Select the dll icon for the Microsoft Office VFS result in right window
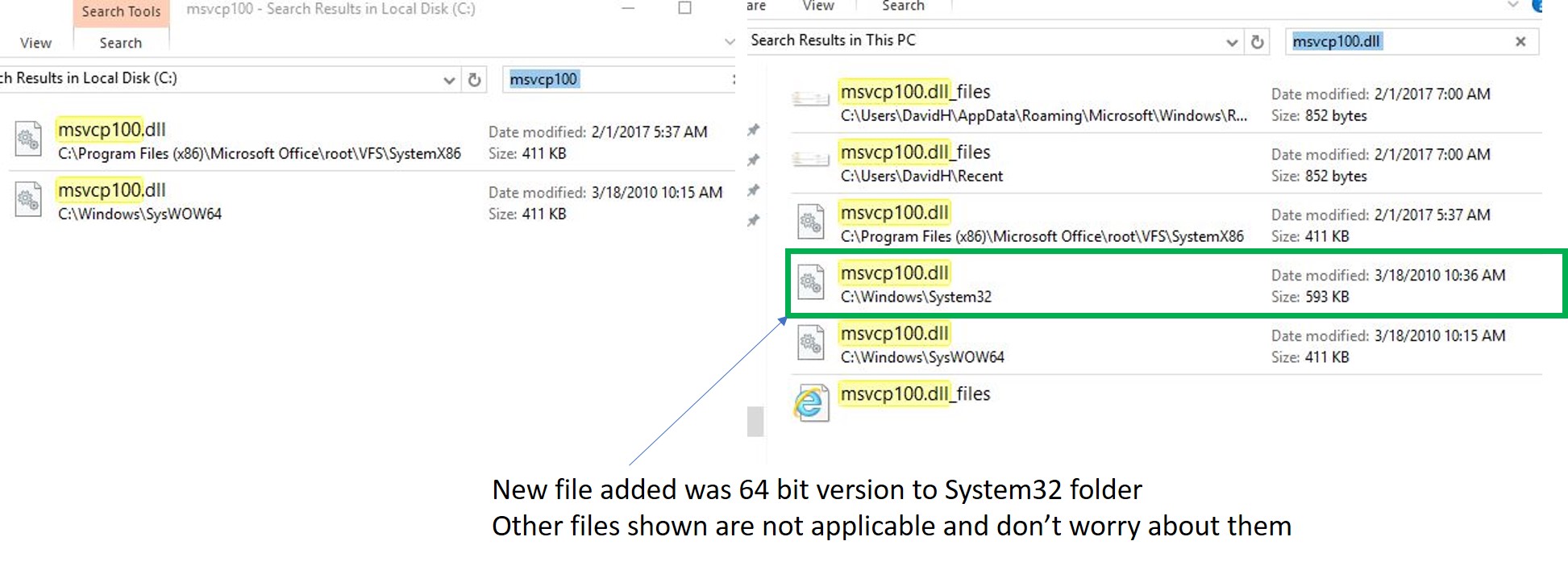This screenshot has height=562, width=1568. 810,222
